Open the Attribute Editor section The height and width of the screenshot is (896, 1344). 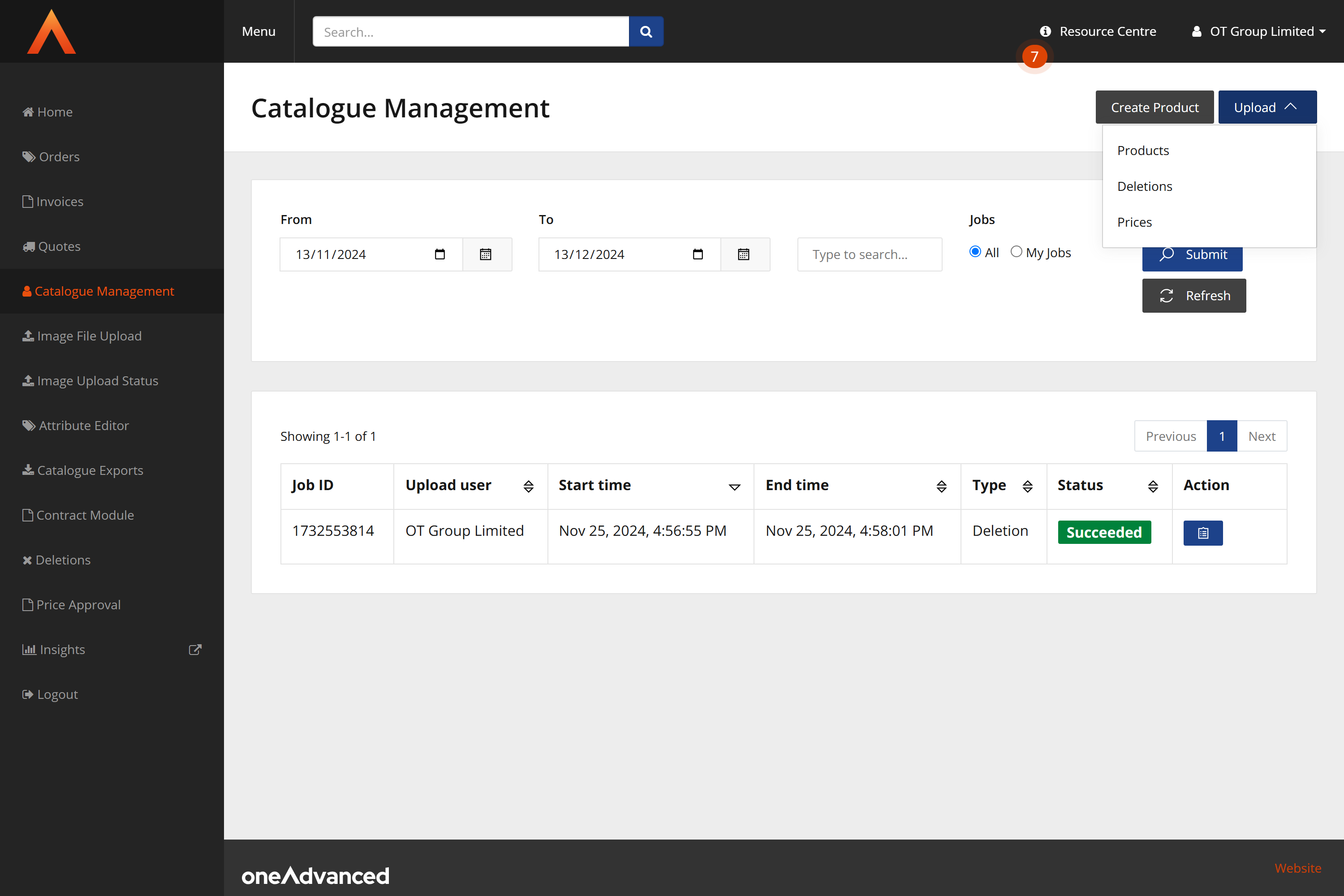point(83,425)
